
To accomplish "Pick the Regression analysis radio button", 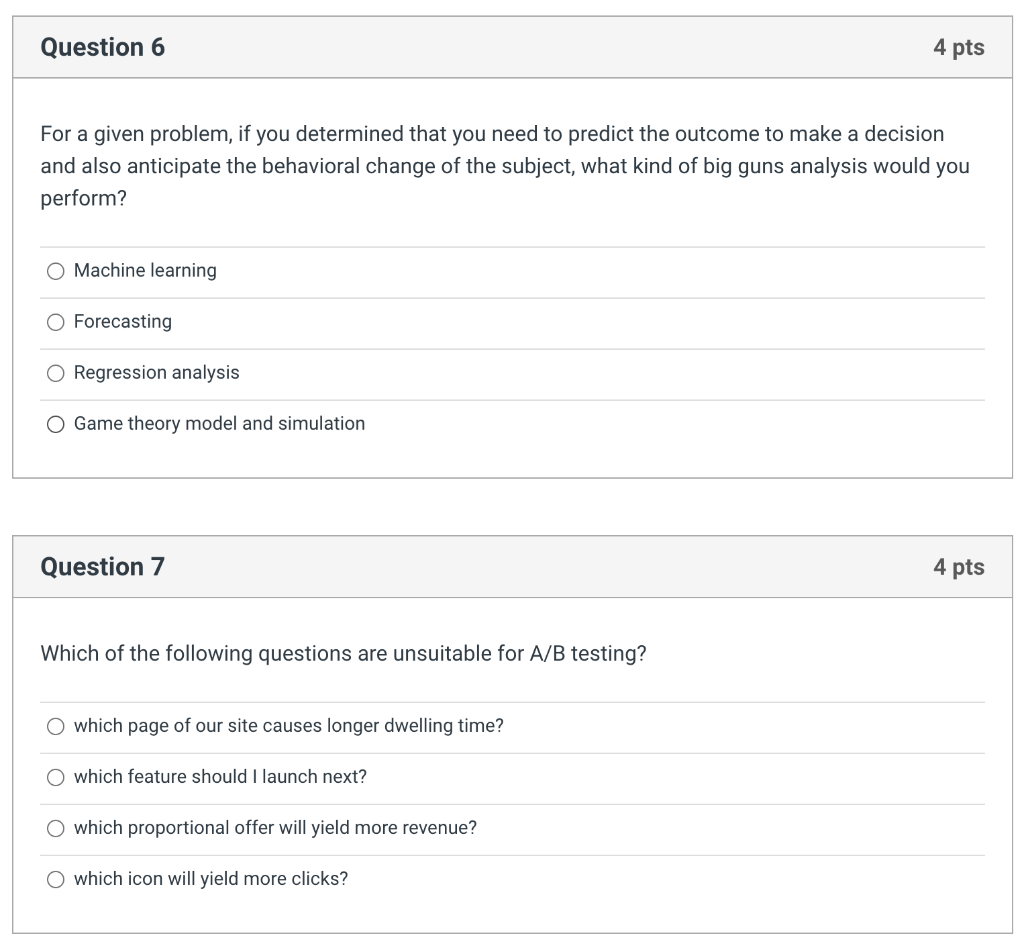I will pyautogui.click(x=56, y=373).
